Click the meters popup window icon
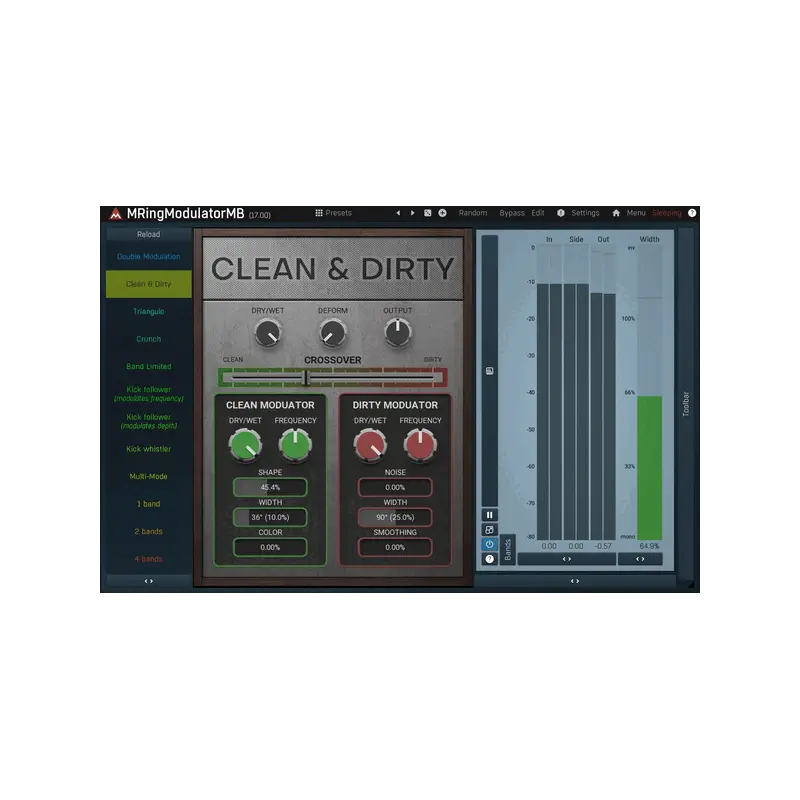Image resolution: width=800 pixels, height=800 pixels. (489, 530)
